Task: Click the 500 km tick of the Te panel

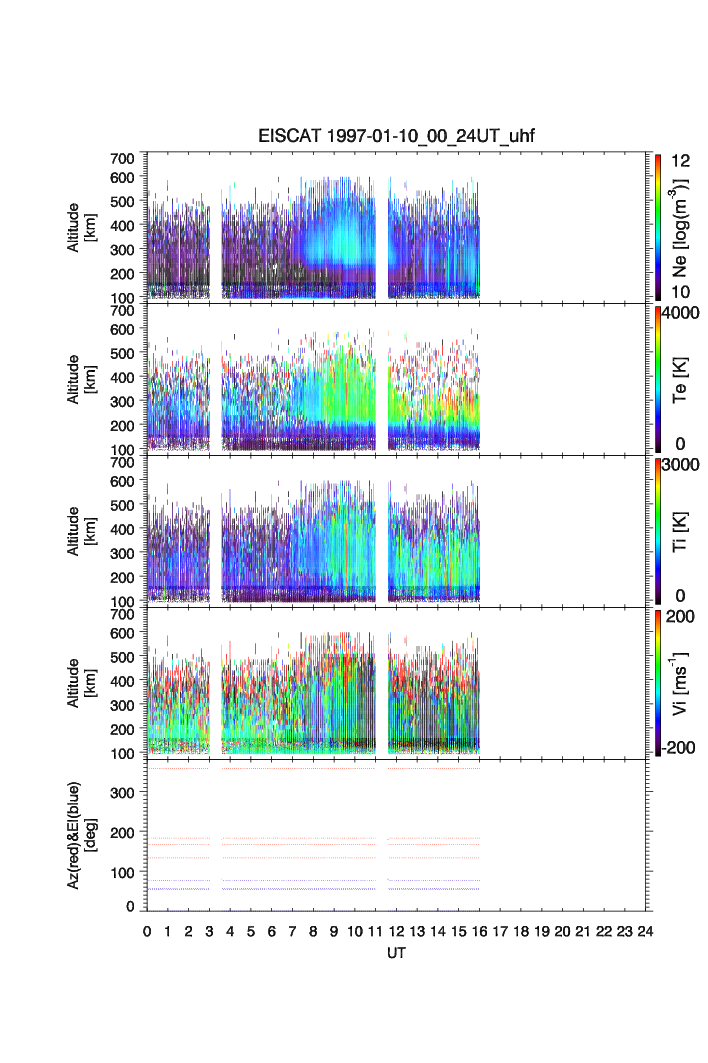Action: pyautogui.click(x=122, y=353)
